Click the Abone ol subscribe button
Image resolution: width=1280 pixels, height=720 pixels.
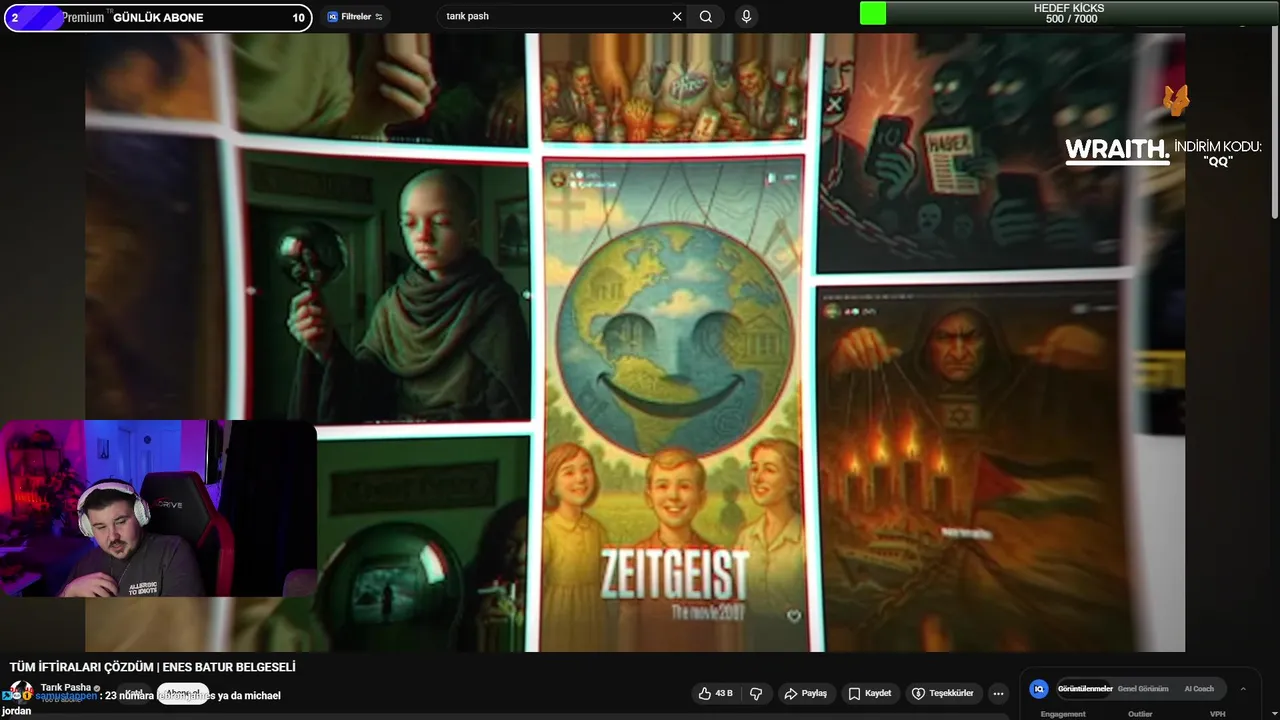point(183,694)
